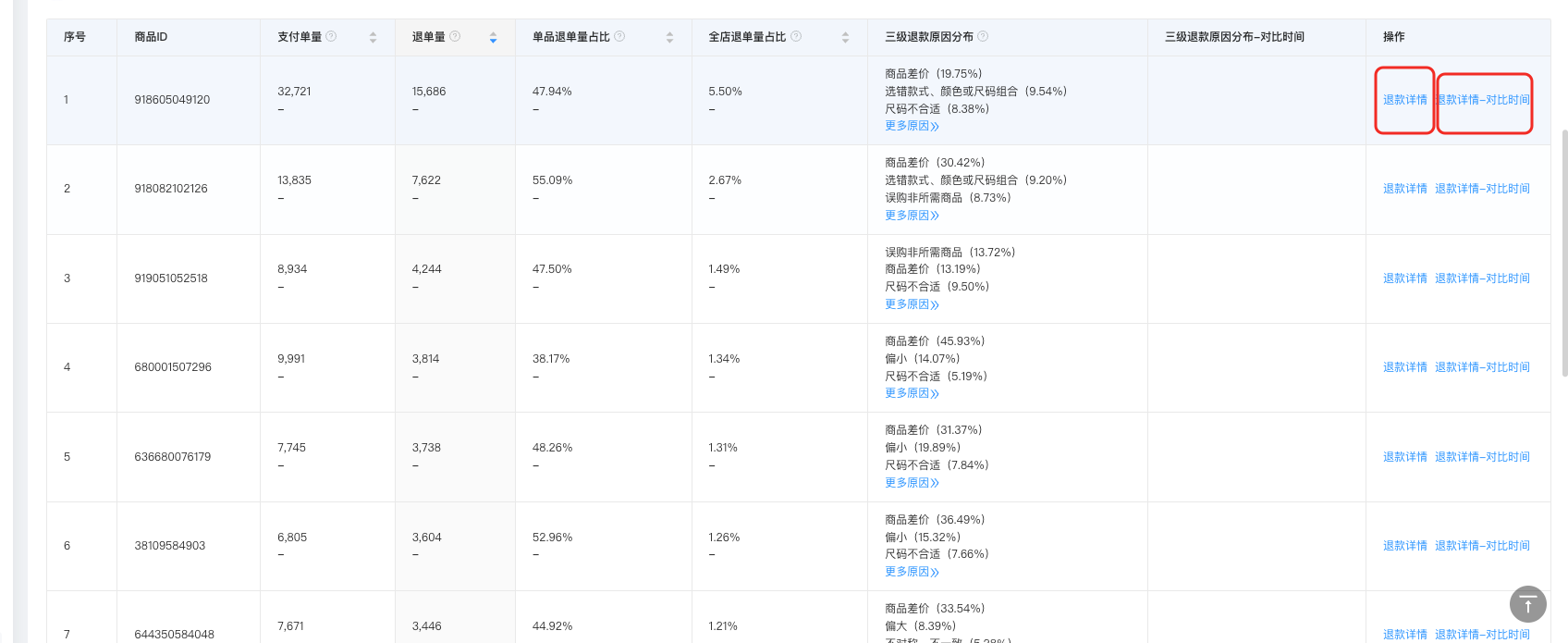1568x643 pixels.
Task: Open 退款详情 for product 918605049120
Action: coord(1405,100)
